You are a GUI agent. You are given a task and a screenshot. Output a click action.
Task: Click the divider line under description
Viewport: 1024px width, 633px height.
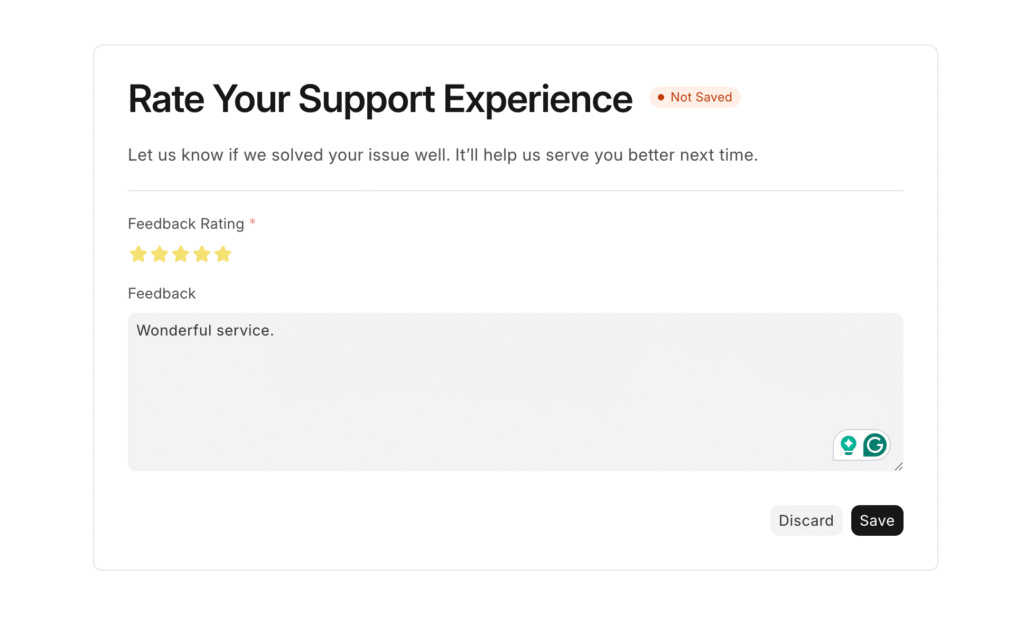pos(515,191)
